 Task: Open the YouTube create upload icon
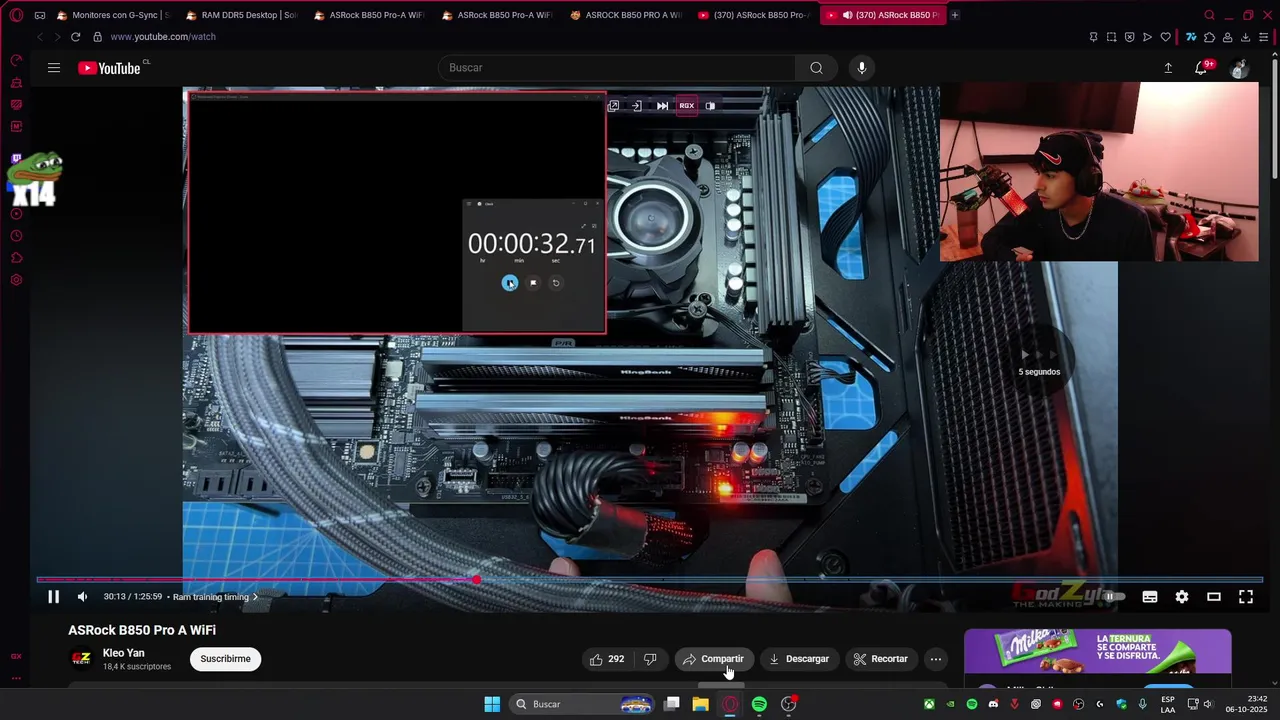1168,68
